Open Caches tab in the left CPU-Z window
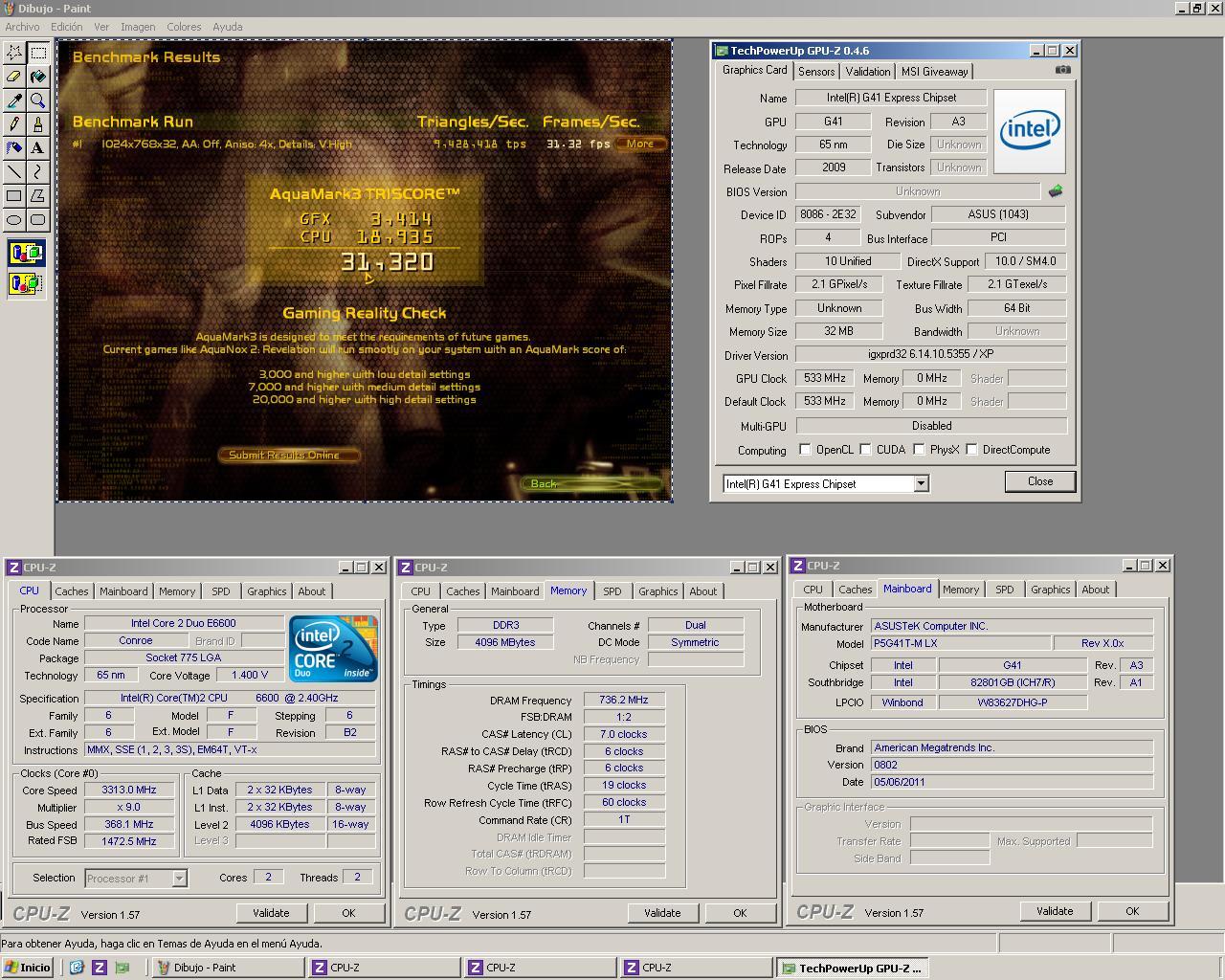The image size is (1225, 980). point(72,591)
